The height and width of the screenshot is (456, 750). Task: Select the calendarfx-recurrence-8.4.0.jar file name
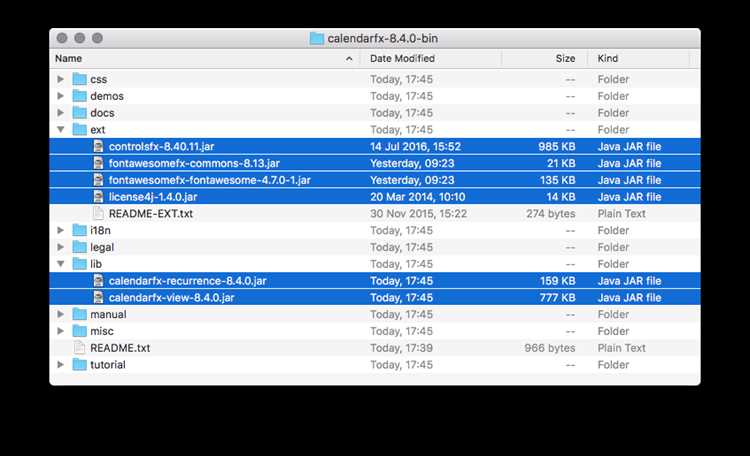pos(187,280)
